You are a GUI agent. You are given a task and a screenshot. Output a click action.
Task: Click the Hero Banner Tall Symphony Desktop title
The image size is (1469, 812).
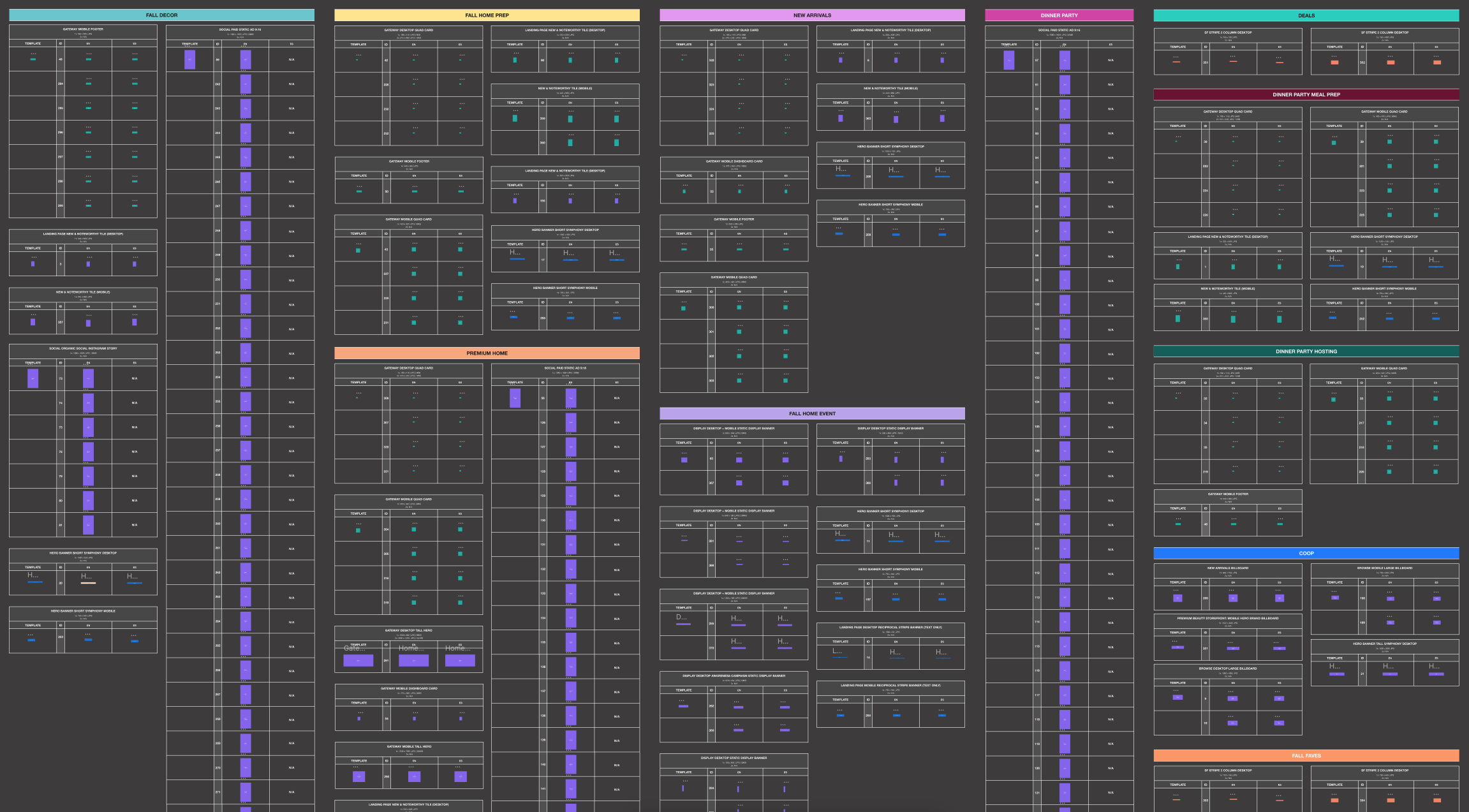[1384, 644]
